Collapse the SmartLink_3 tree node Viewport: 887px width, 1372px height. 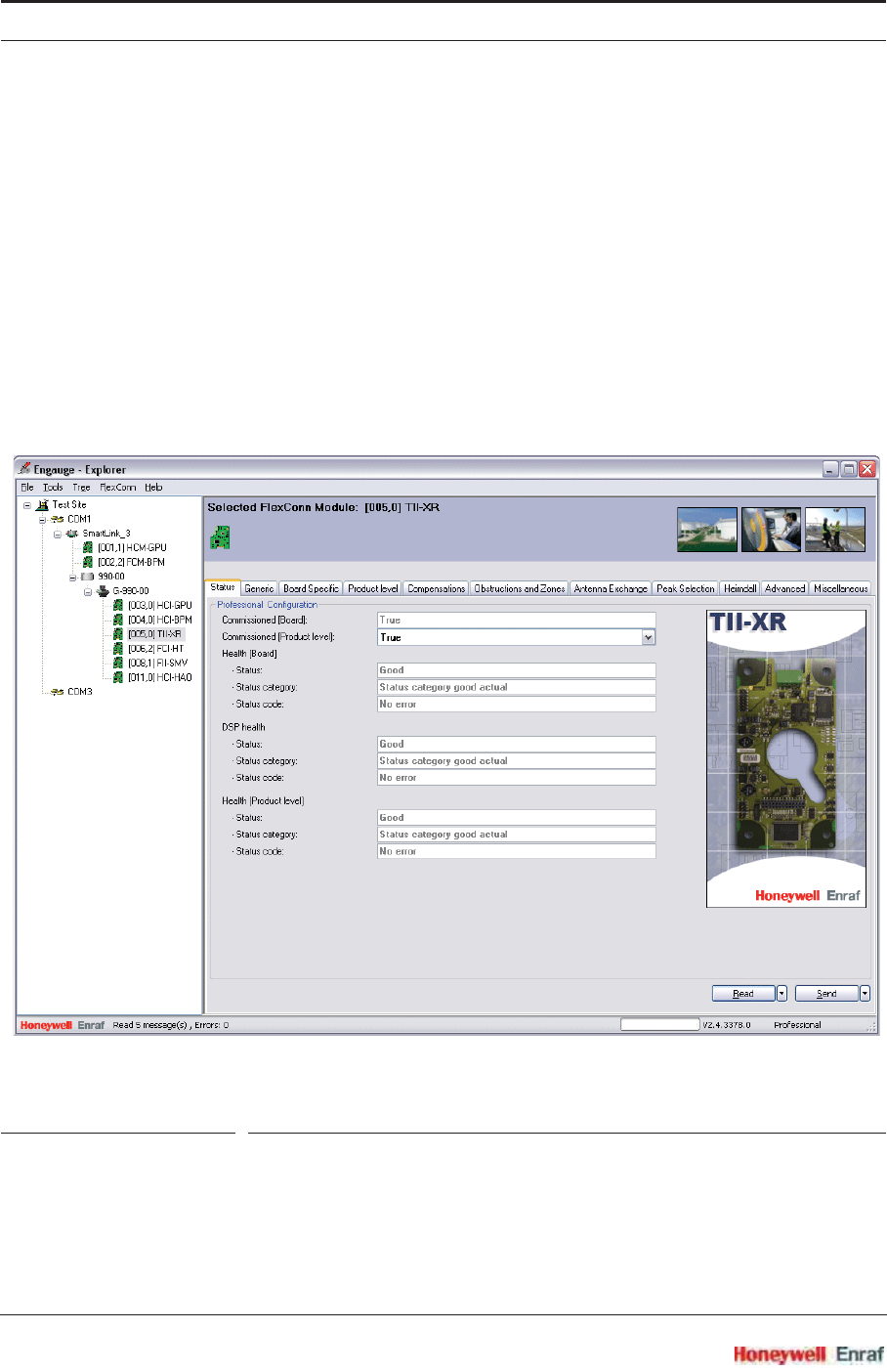tap(58, 534)
